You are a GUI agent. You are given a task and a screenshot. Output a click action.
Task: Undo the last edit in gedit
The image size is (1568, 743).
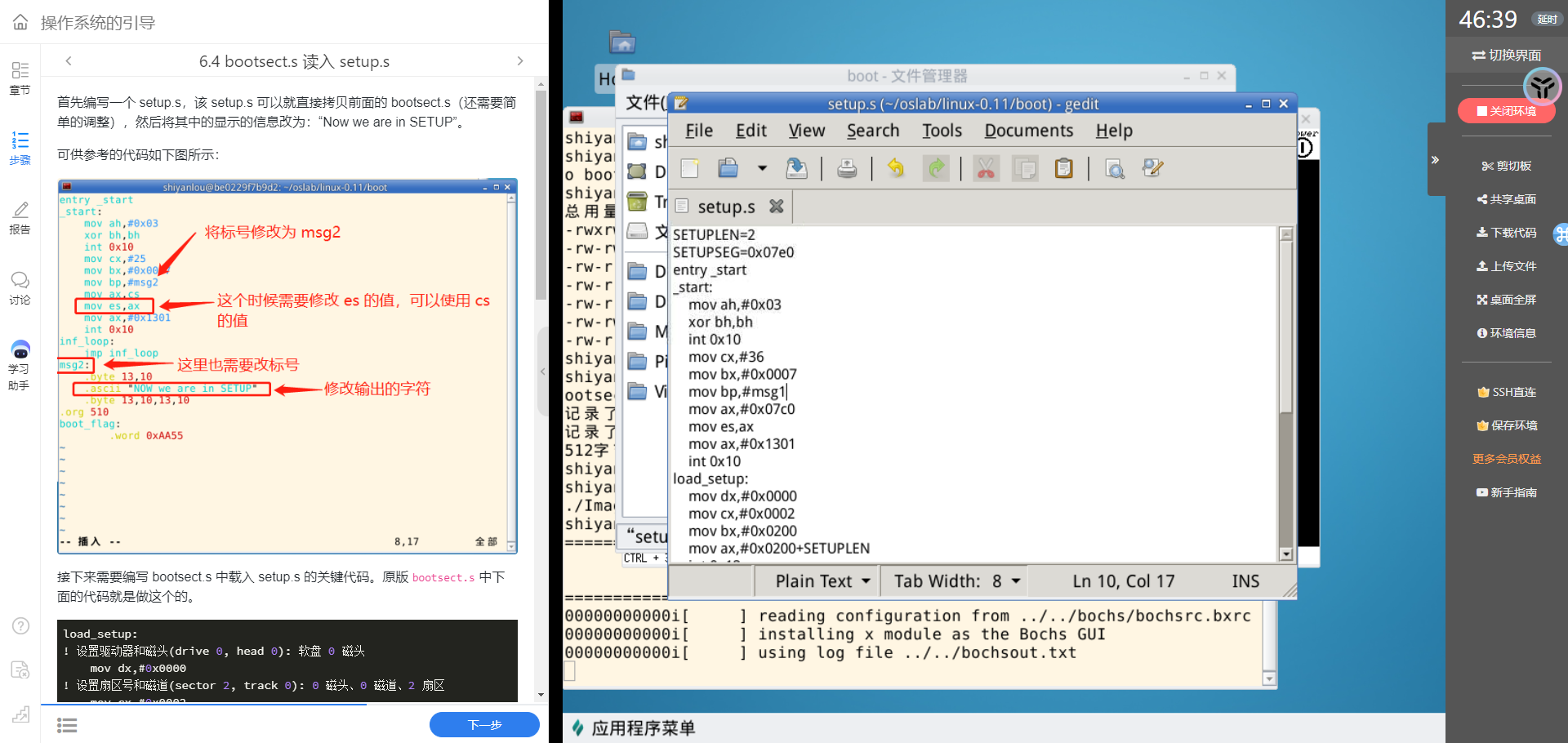(x=896, y=168)
